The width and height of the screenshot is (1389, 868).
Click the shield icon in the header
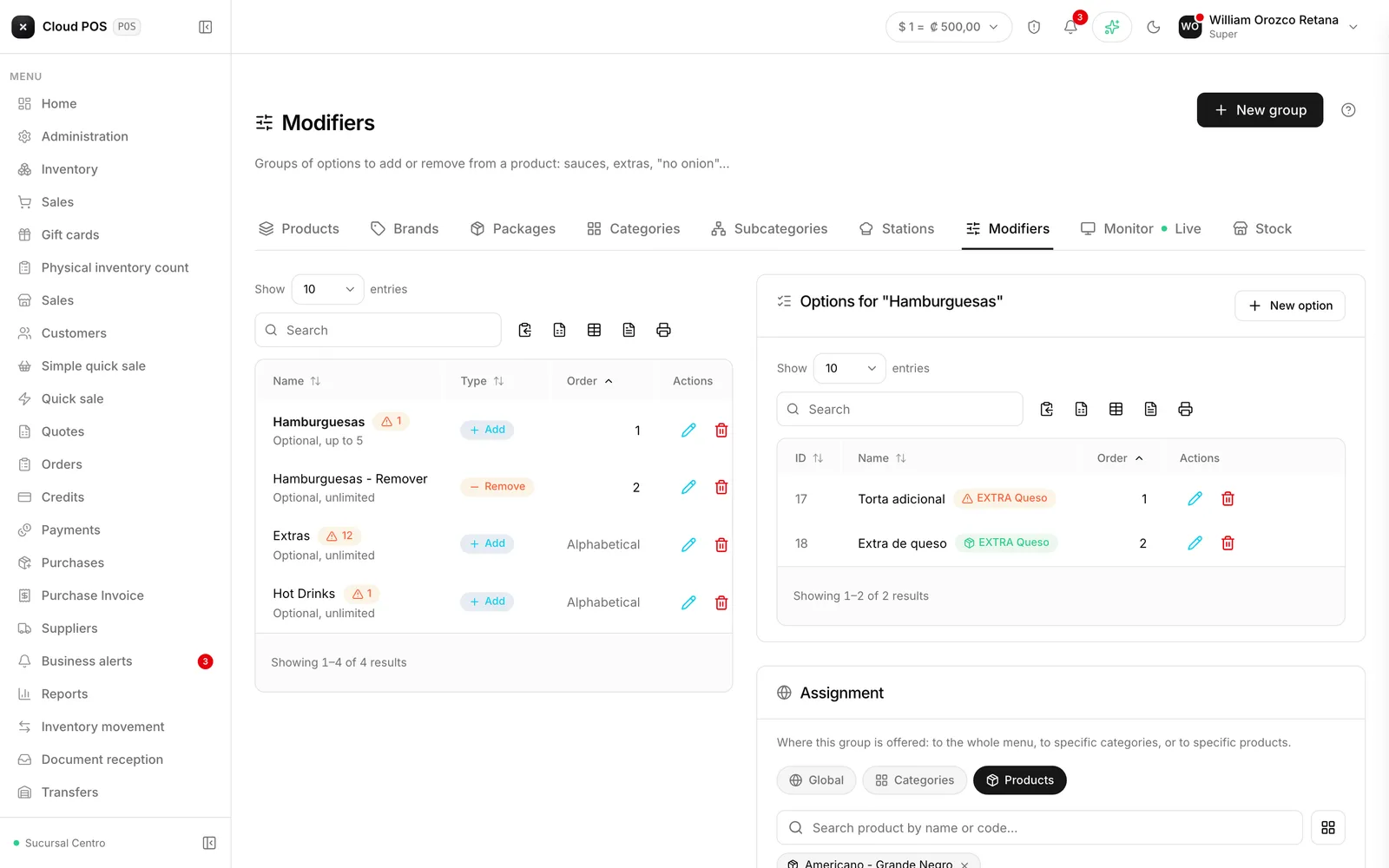(x=1034, y=27)
